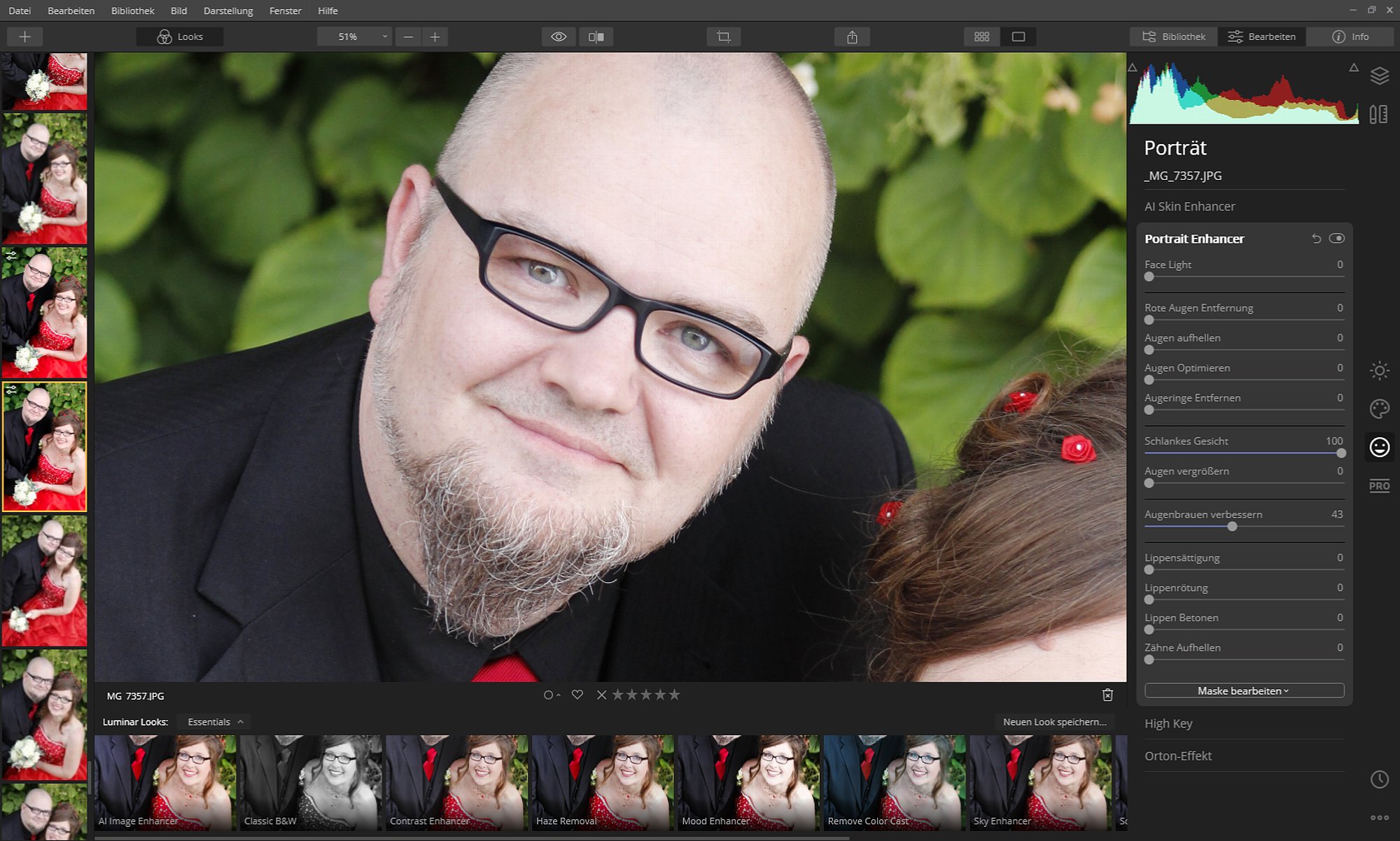The width and height of the screenshot is (1400, 841).
Task: Open the Fenster menu
Action: pyautogui.click(x=285, y=10)
